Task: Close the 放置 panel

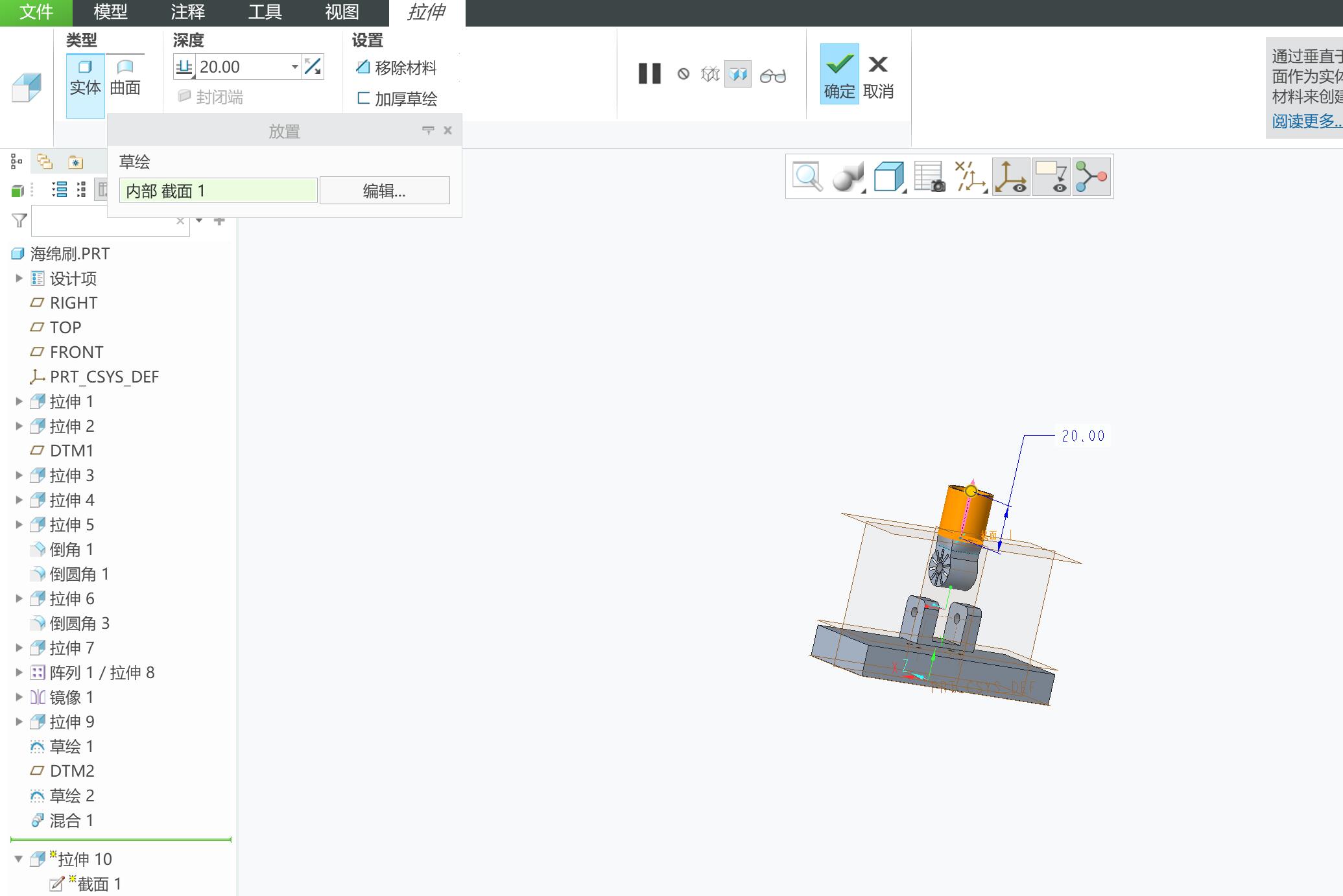Action: pyautogui.click(x=447, y=130)
